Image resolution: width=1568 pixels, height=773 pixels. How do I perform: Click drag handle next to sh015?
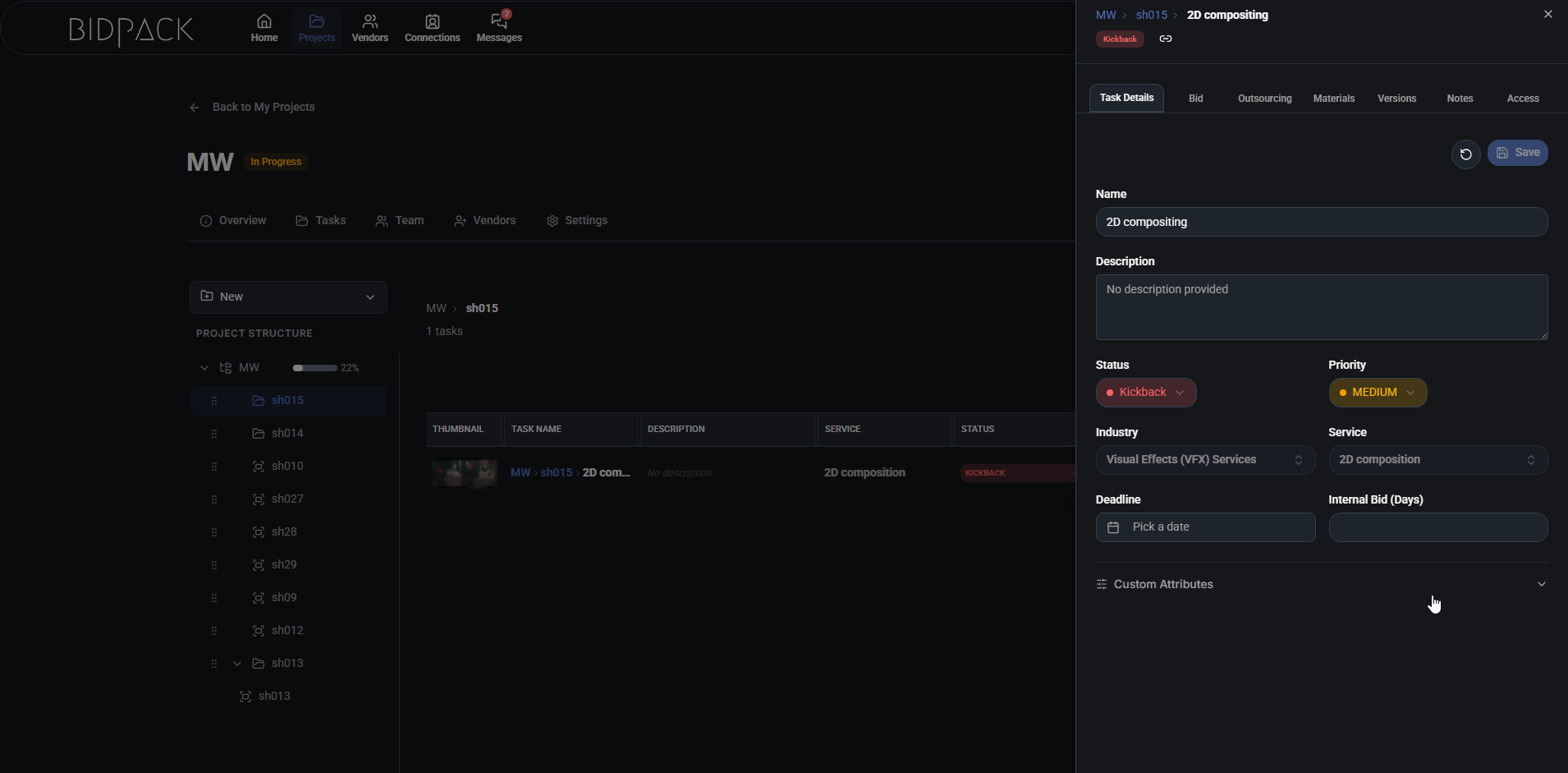pos(214,401)
